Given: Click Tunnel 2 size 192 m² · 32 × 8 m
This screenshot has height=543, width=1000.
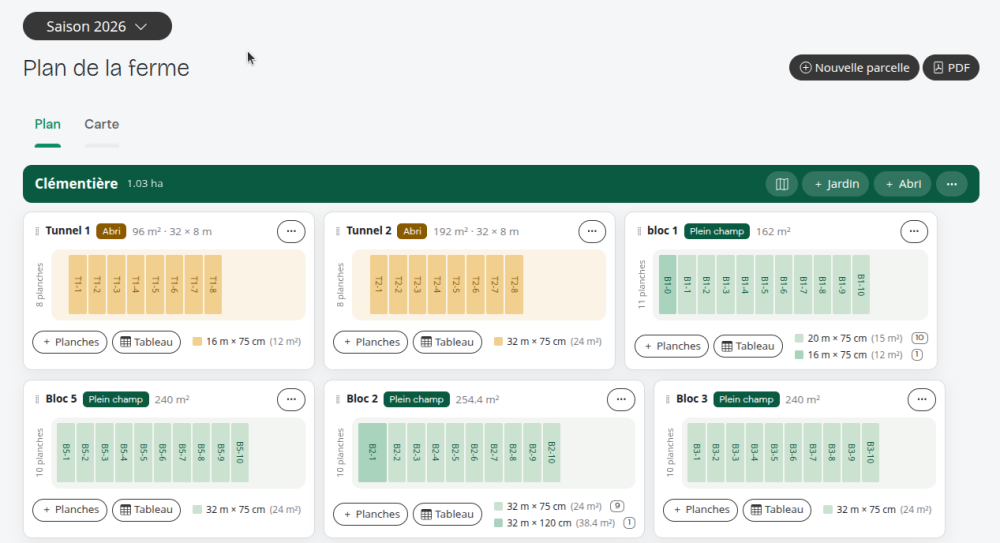Looking at the screenshot, I should 476,232.
